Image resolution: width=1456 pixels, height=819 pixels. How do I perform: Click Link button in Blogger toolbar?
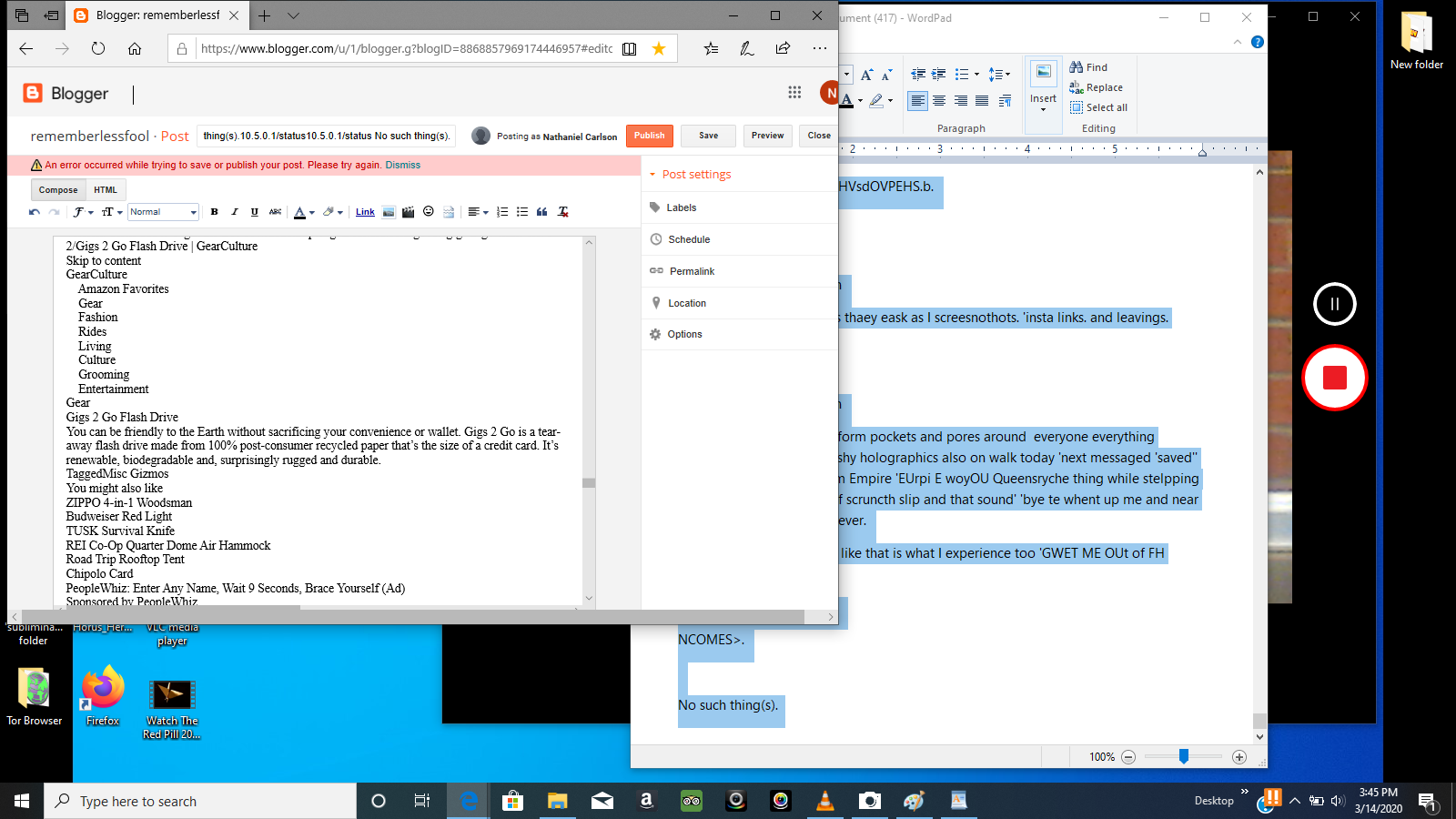(x=365, y=212)
